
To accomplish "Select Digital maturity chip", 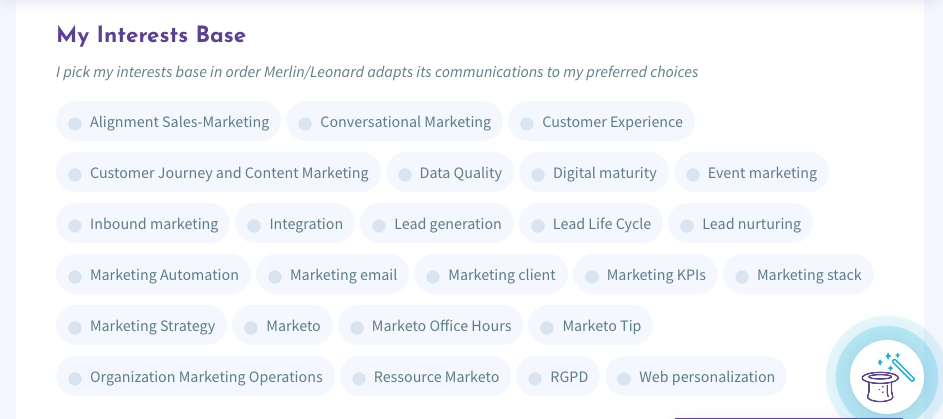I will tap(594, 173).
